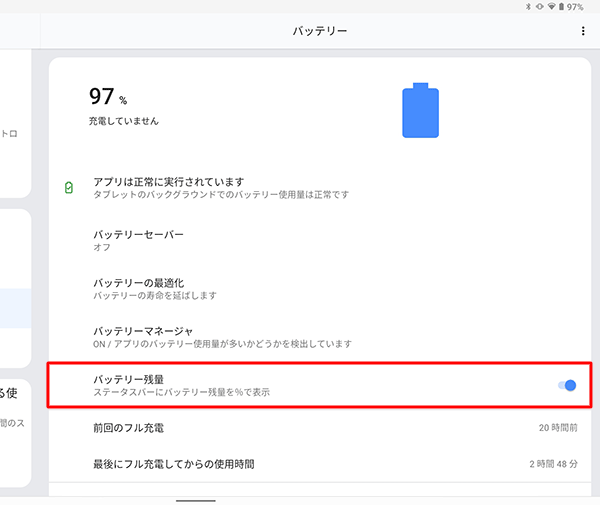Tap the 充電していません status text

(x=124, y=121)
